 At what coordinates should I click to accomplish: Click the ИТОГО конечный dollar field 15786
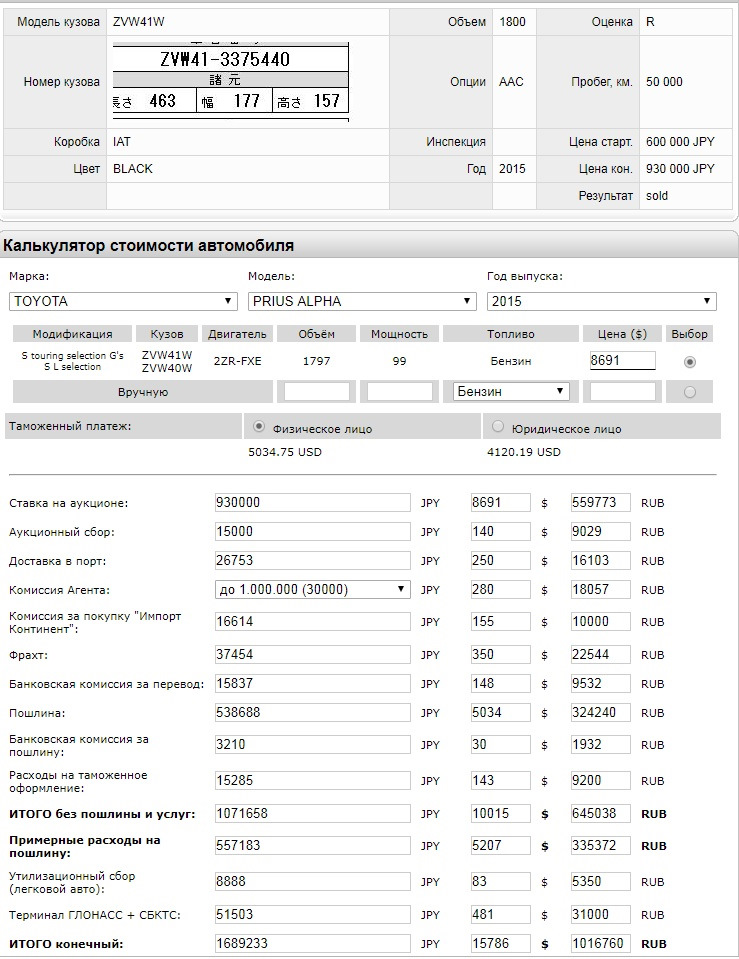pyautogui.click(x=500, y=943)
